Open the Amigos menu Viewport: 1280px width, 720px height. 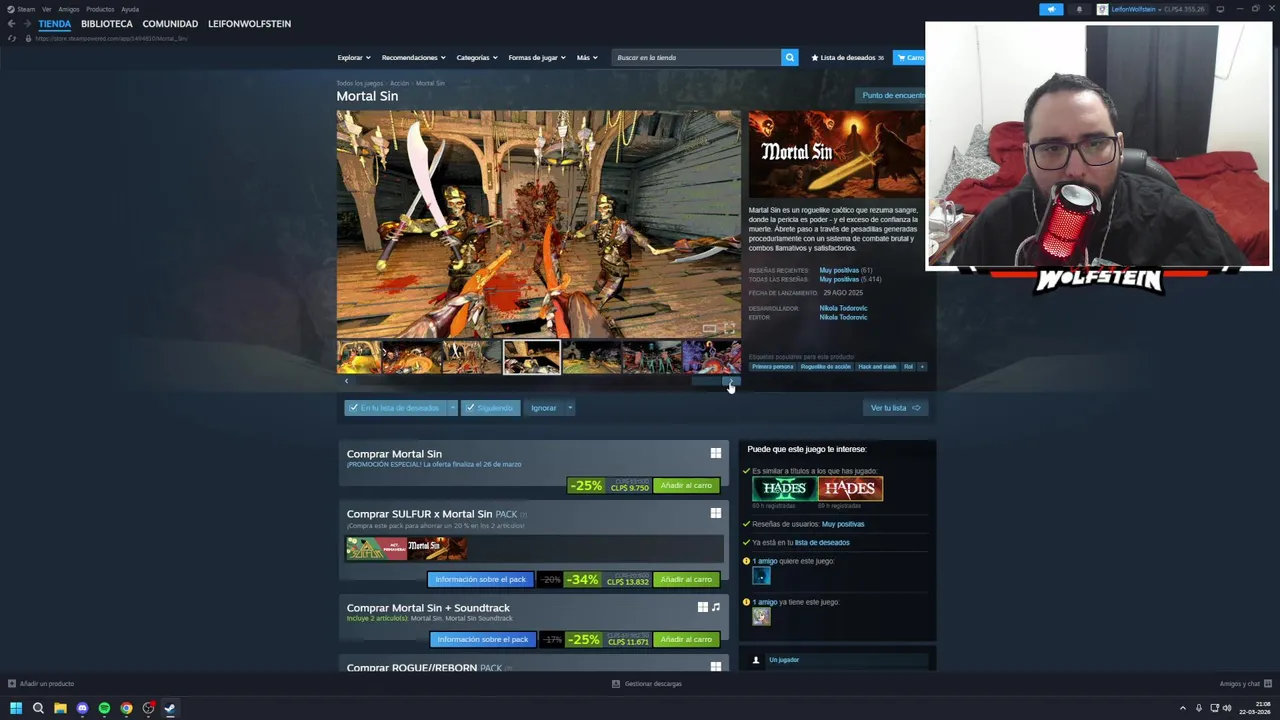(x=69, y=9)
